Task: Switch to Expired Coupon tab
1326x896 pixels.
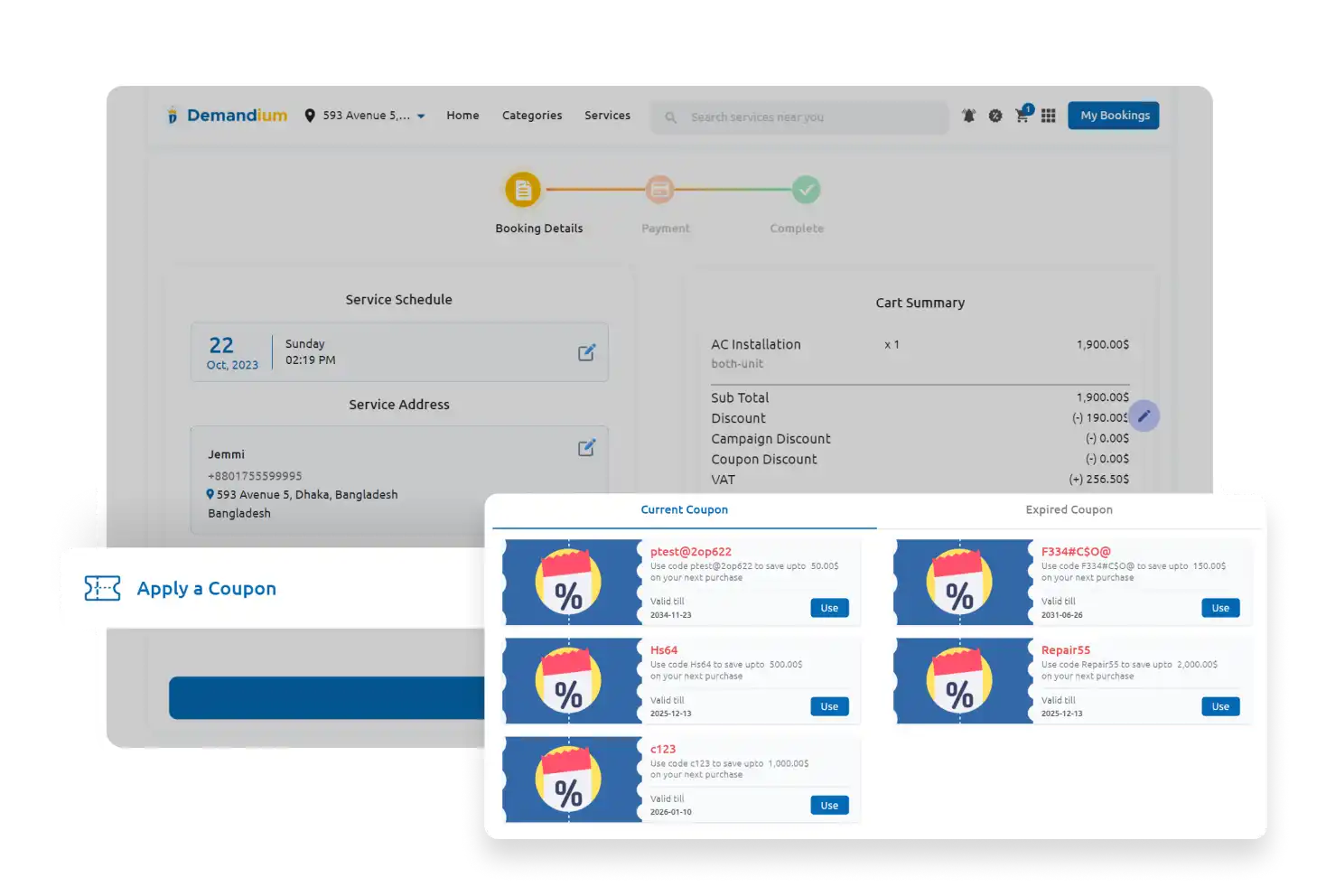Action: pyautogui.click(x=1069, y=510)
